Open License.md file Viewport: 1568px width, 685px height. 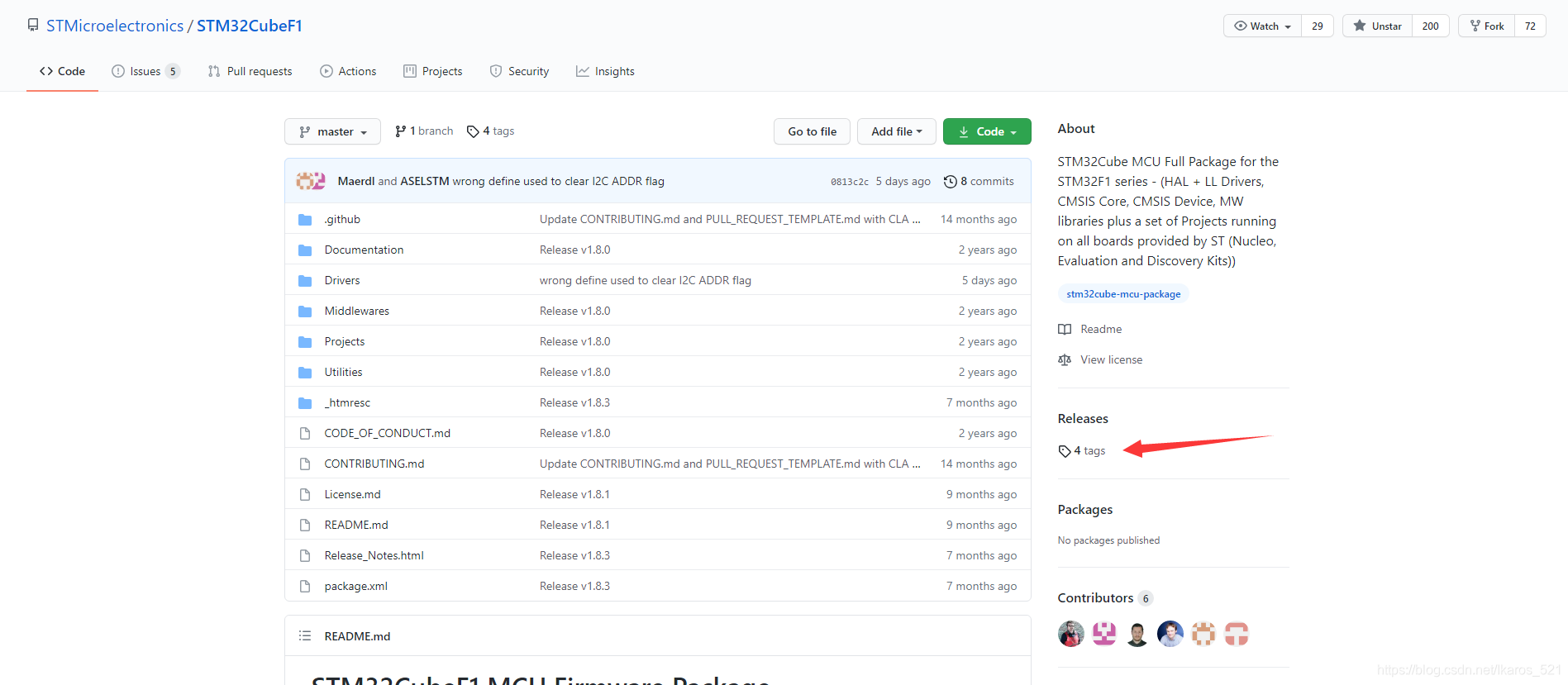pos(352,494)
